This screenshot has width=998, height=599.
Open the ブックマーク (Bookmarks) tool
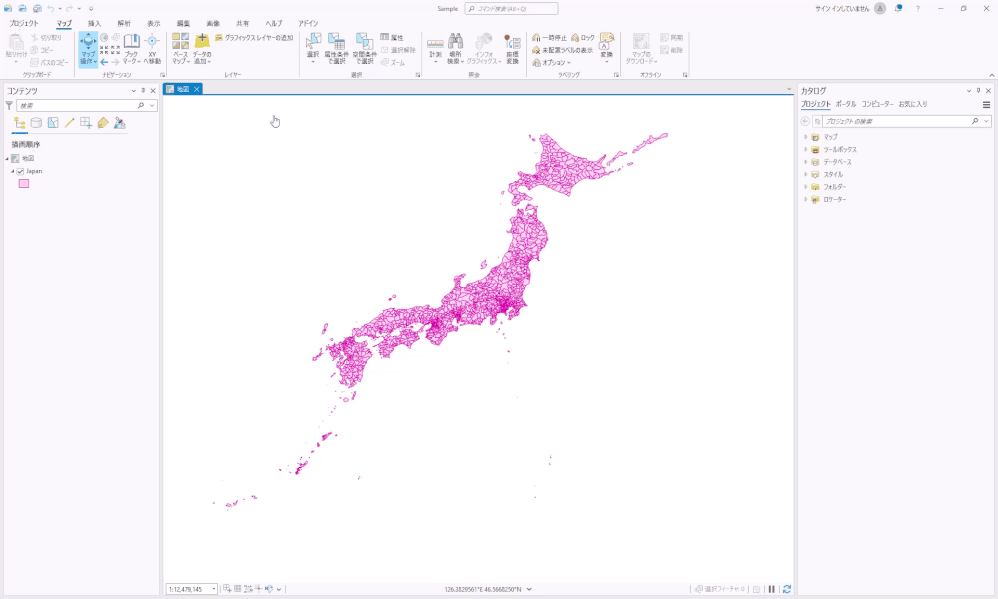point(132,50)
